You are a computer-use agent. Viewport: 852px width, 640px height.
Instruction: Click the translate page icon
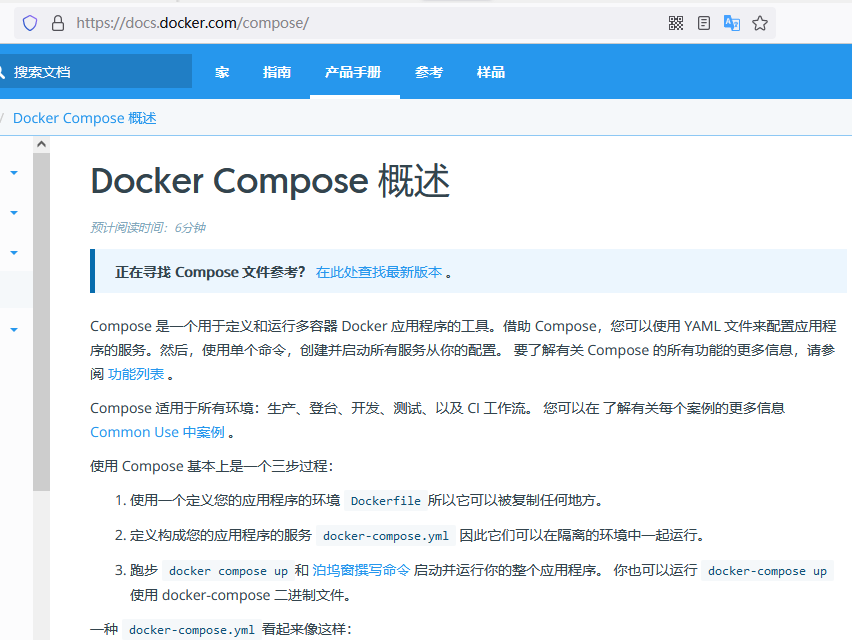(732, 23)
